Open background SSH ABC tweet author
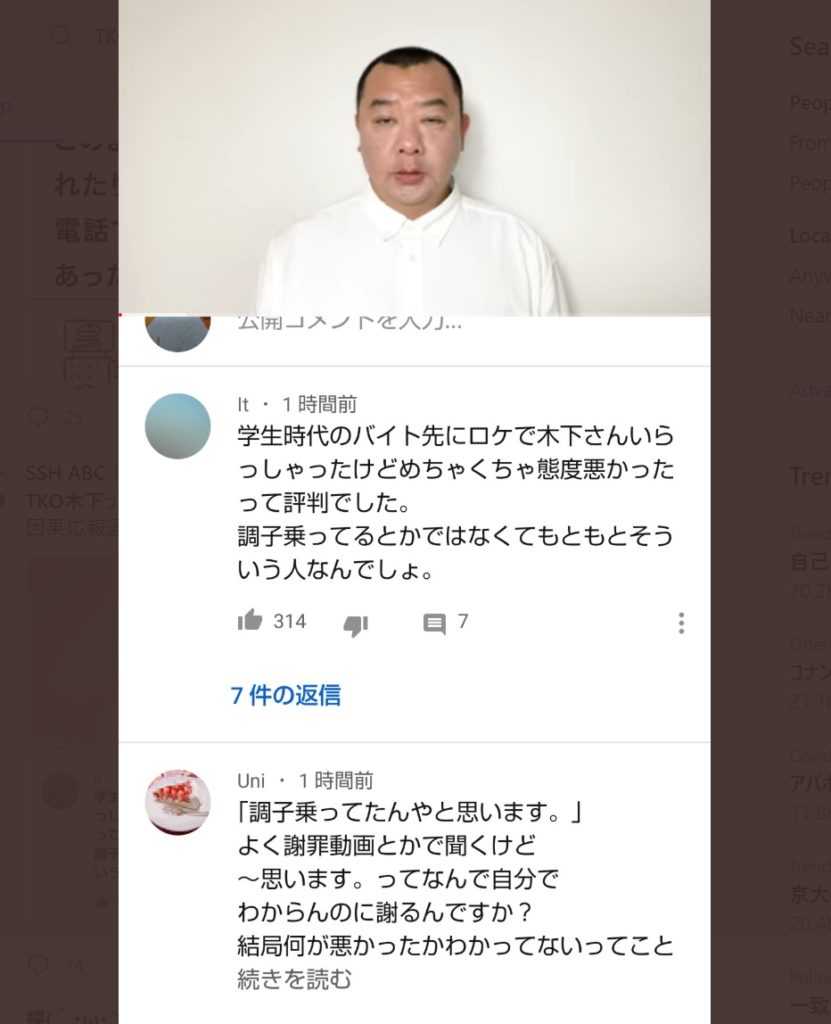The width and height of the screenshot is (831, 1024). click(65, 473)
